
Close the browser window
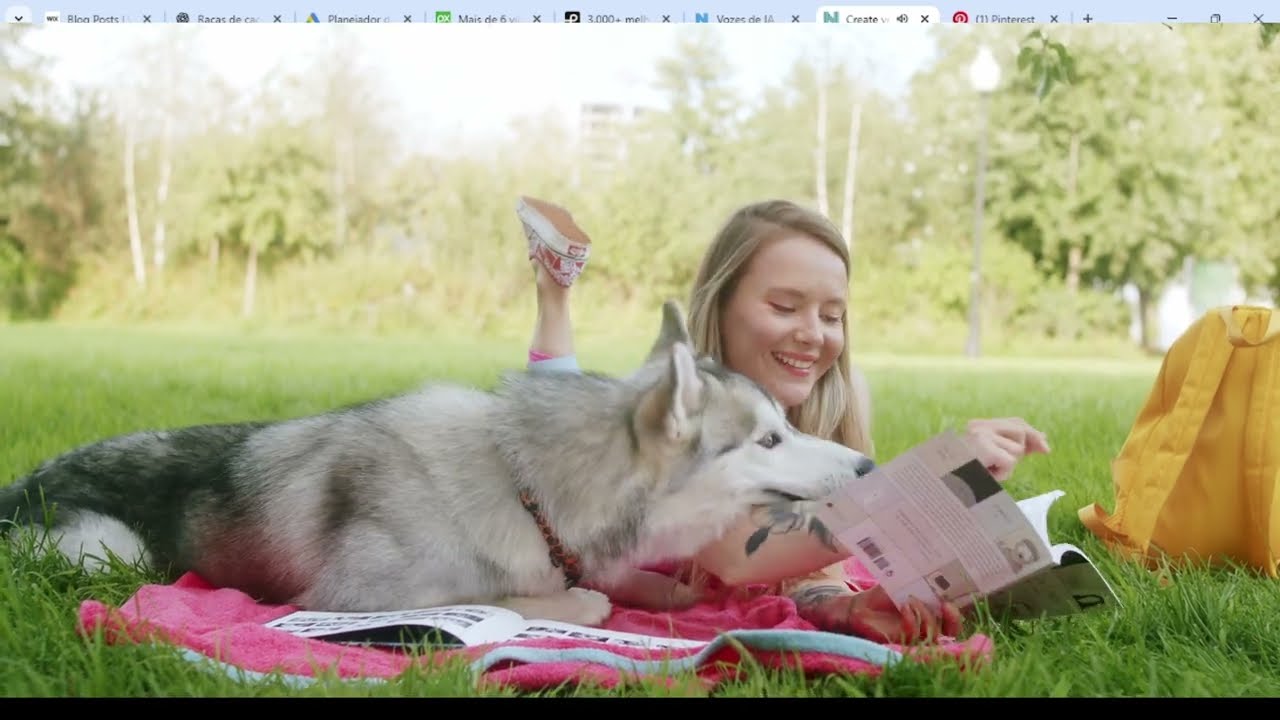click(1258, 18)
